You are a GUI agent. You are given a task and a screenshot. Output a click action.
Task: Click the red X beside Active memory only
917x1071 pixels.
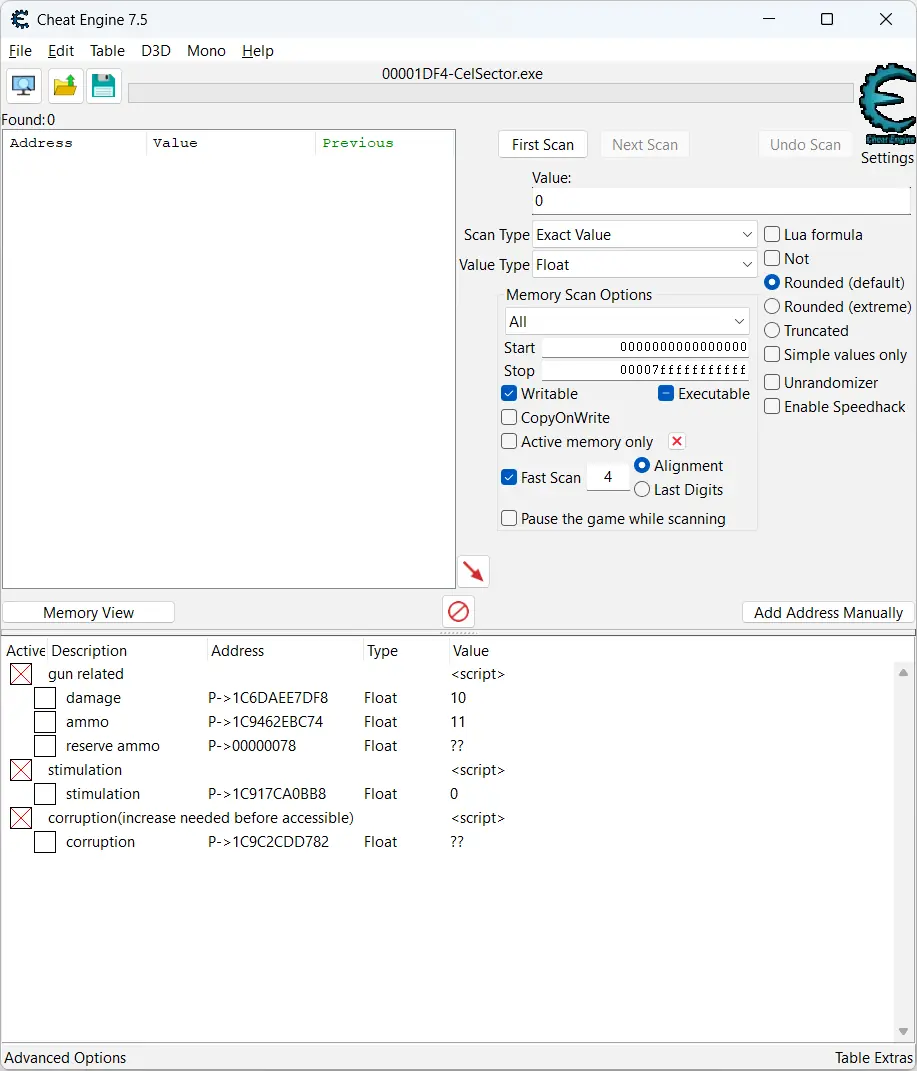[x=677, y=441]
